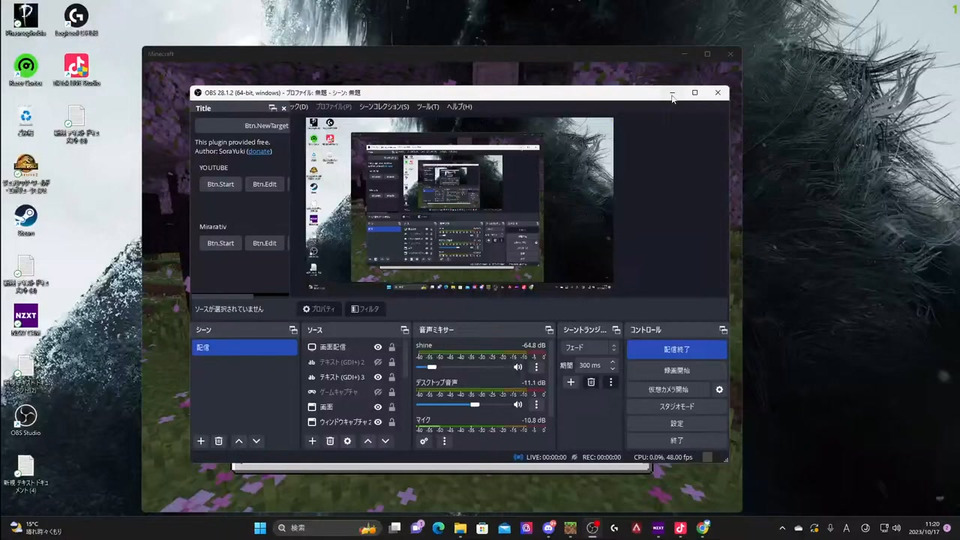Screen dimensions: 960x540
Task: Pop out the シーン dock panel
Action: [293, 330]
